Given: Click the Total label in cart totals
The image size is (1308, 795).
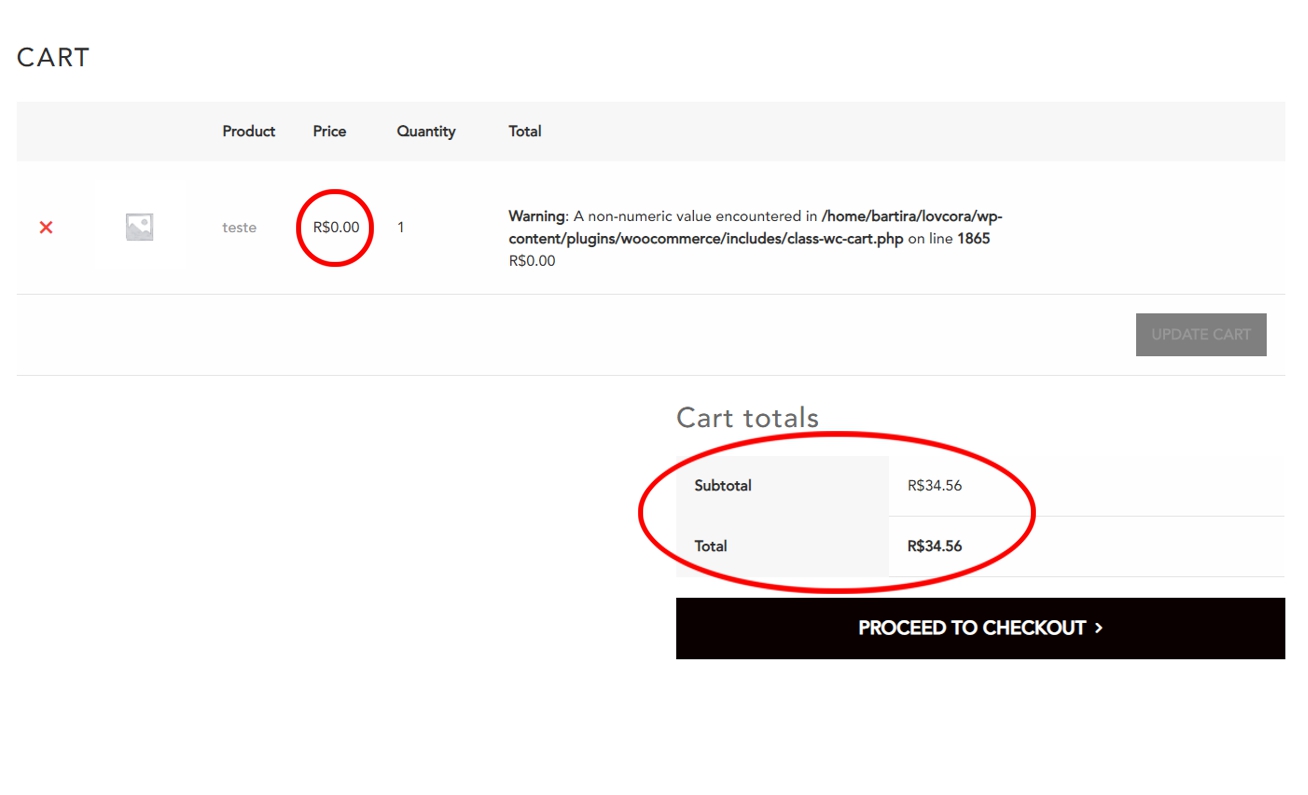Looking at the screenshot, I should [x=711, y=546].
